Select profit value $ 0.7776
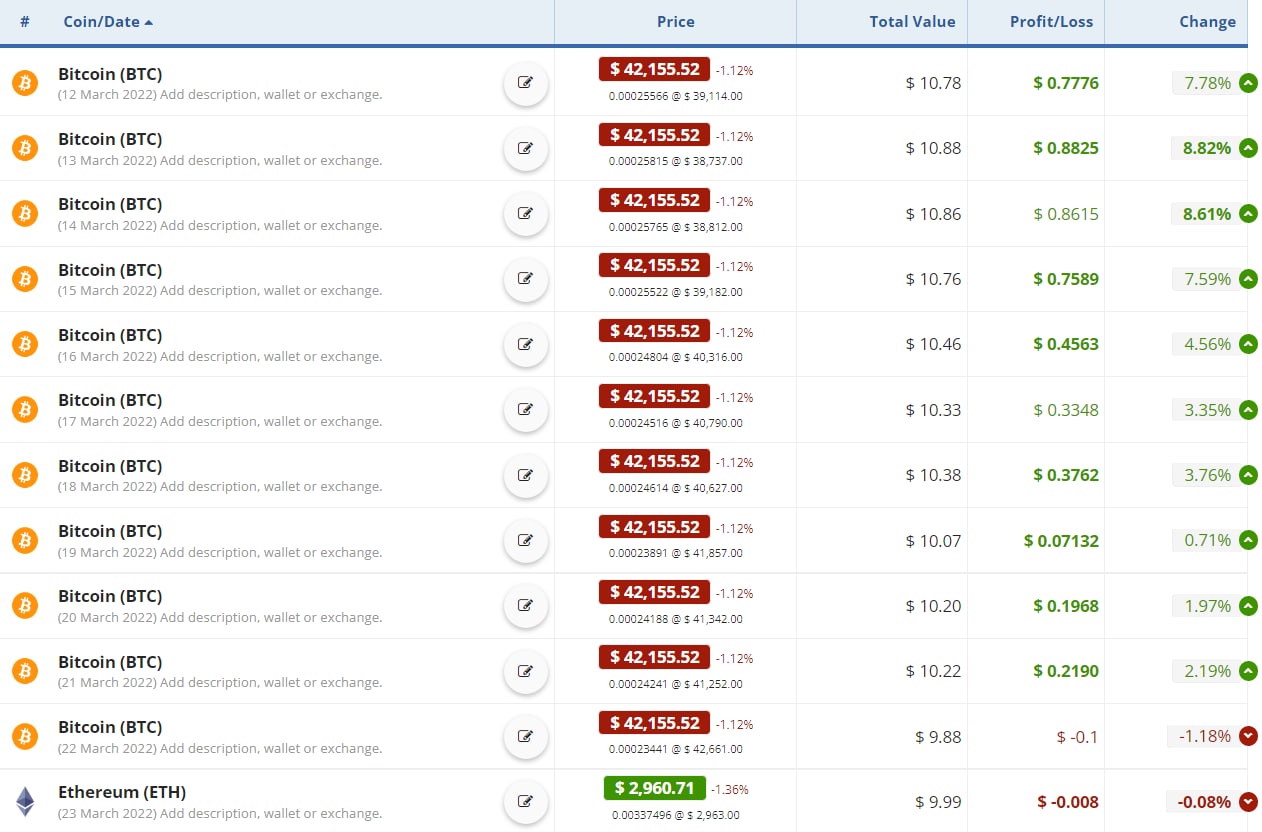Viewport: 1262px width, 832px height. 1066,83
